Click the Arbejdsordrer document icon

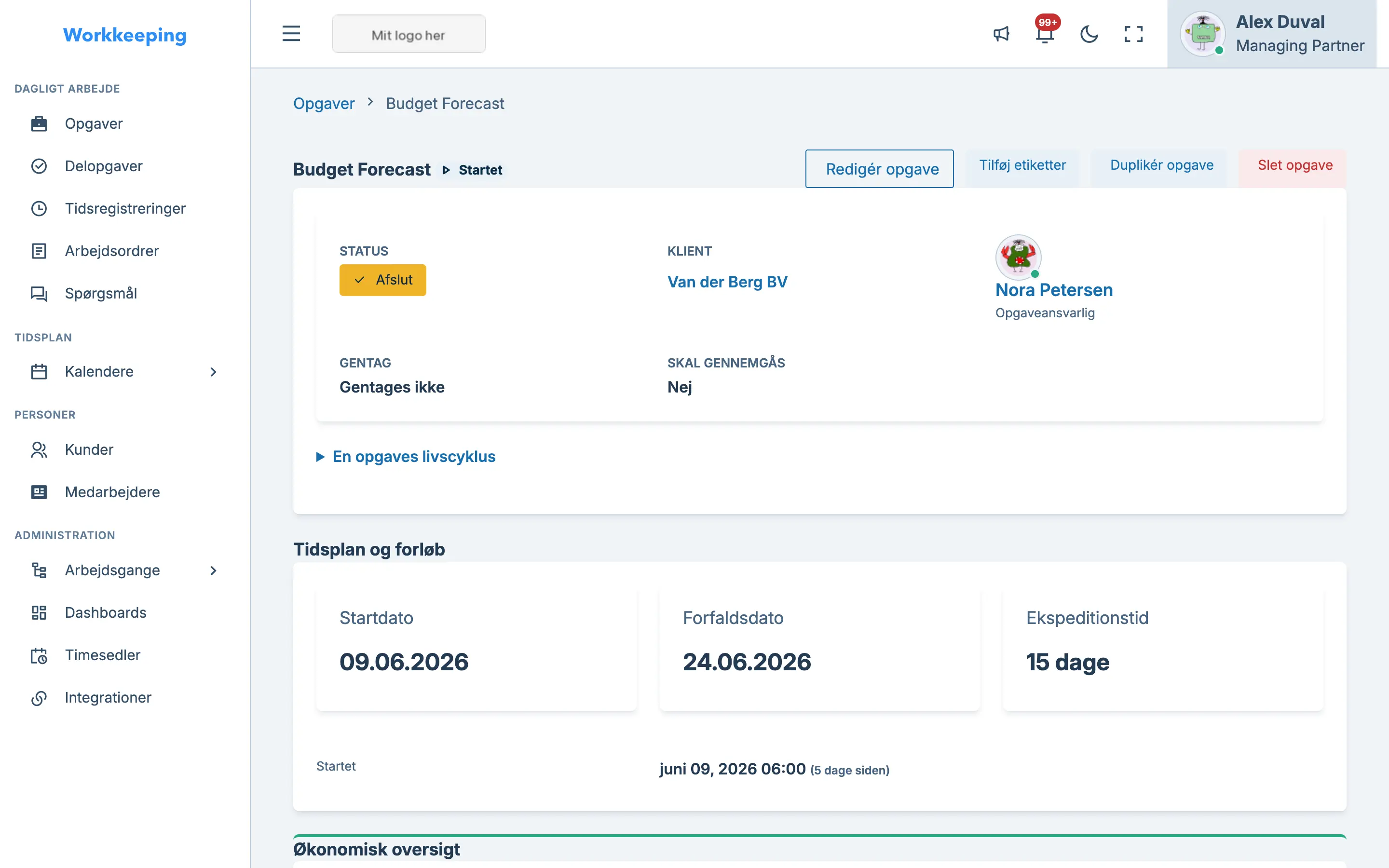pos(39,251)
